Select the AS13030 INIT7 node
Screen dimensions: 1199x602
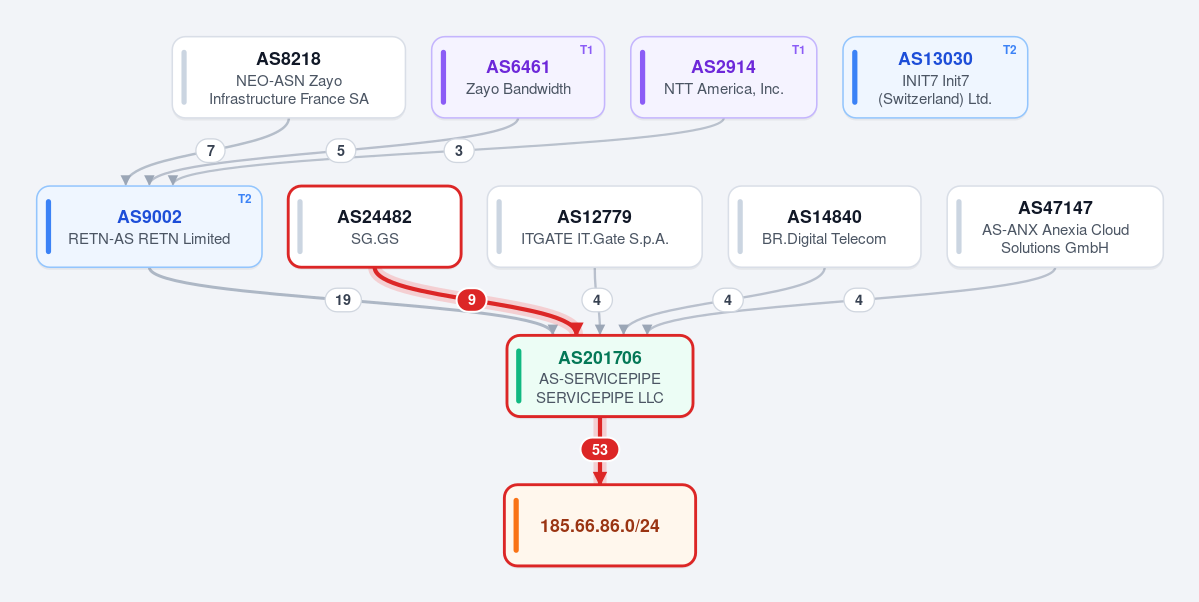[x=935, y=77]
